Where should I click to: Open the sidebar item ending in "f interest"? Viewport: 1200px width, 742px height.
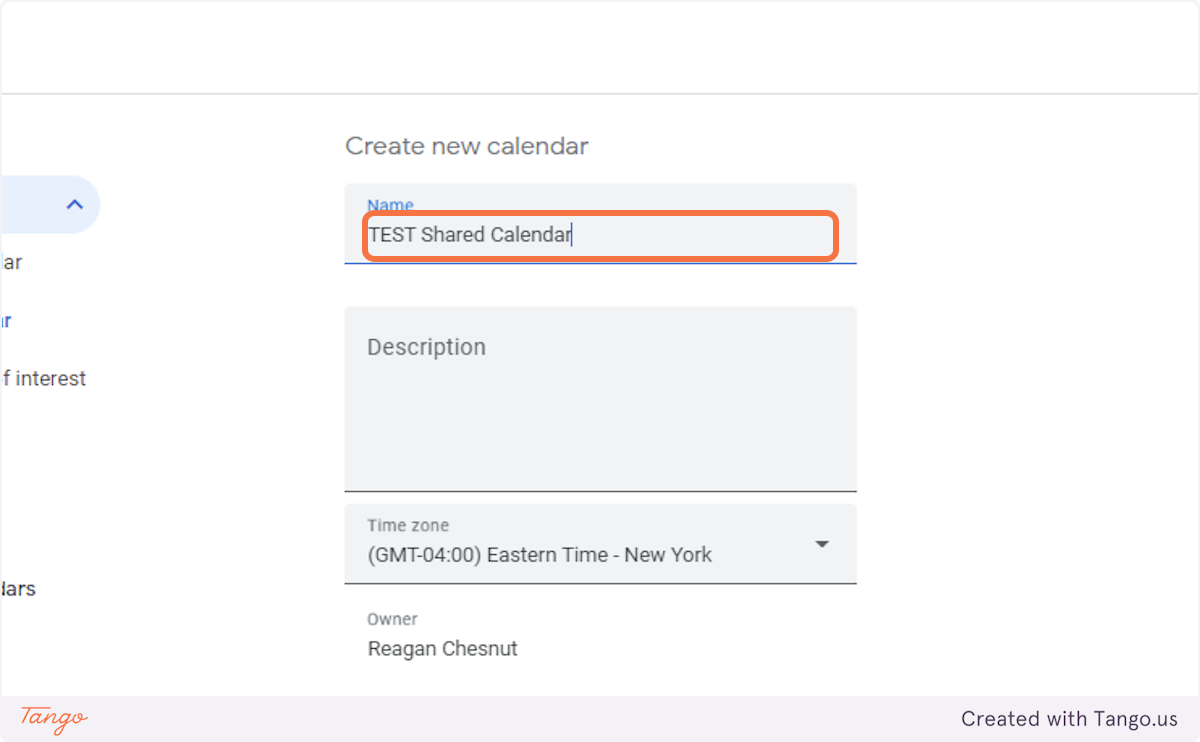[44, 379]
